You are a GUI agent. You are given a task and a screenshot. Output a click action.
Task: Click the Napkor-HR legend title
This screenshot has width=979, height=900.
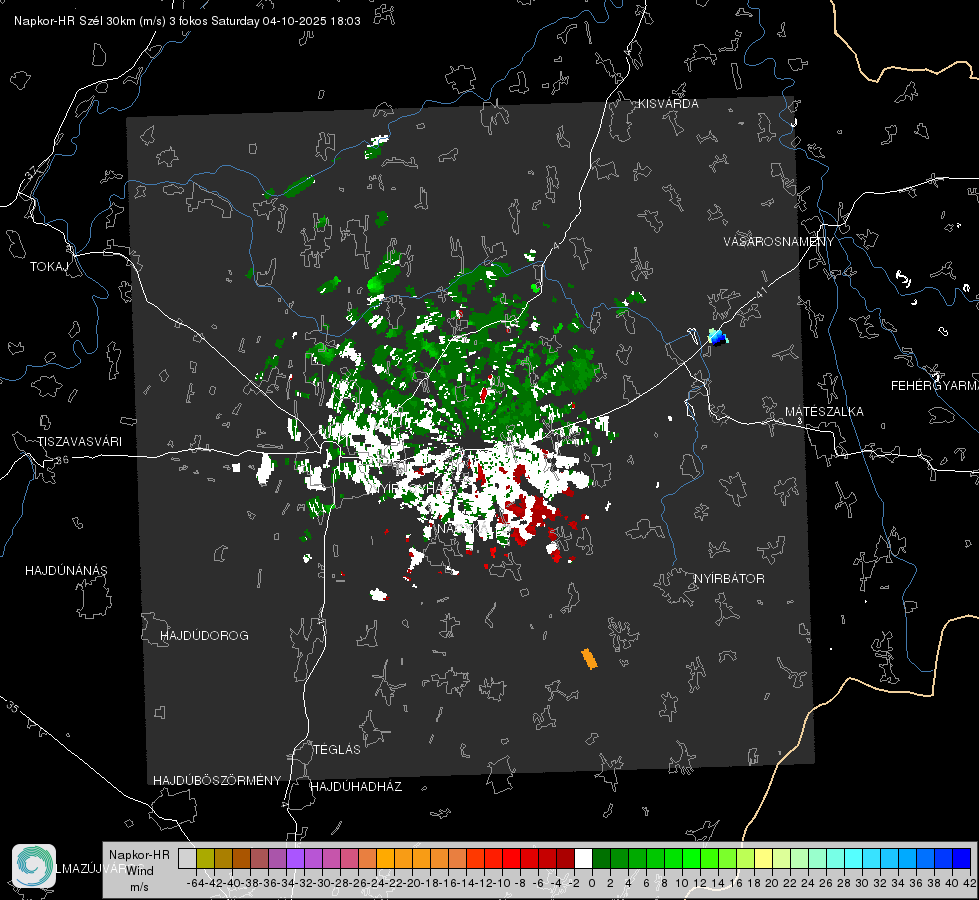tap(139, 855)
